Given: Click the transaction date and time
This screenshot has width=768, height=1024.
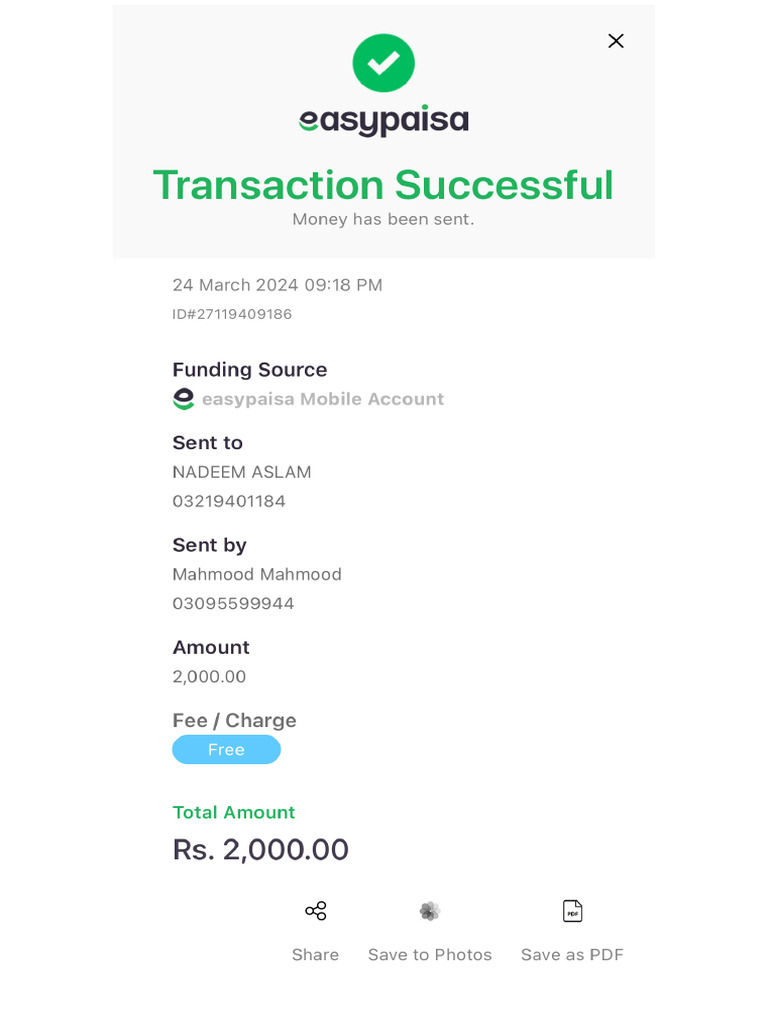Looking at the screenshot, I should (x=277, y=285).
